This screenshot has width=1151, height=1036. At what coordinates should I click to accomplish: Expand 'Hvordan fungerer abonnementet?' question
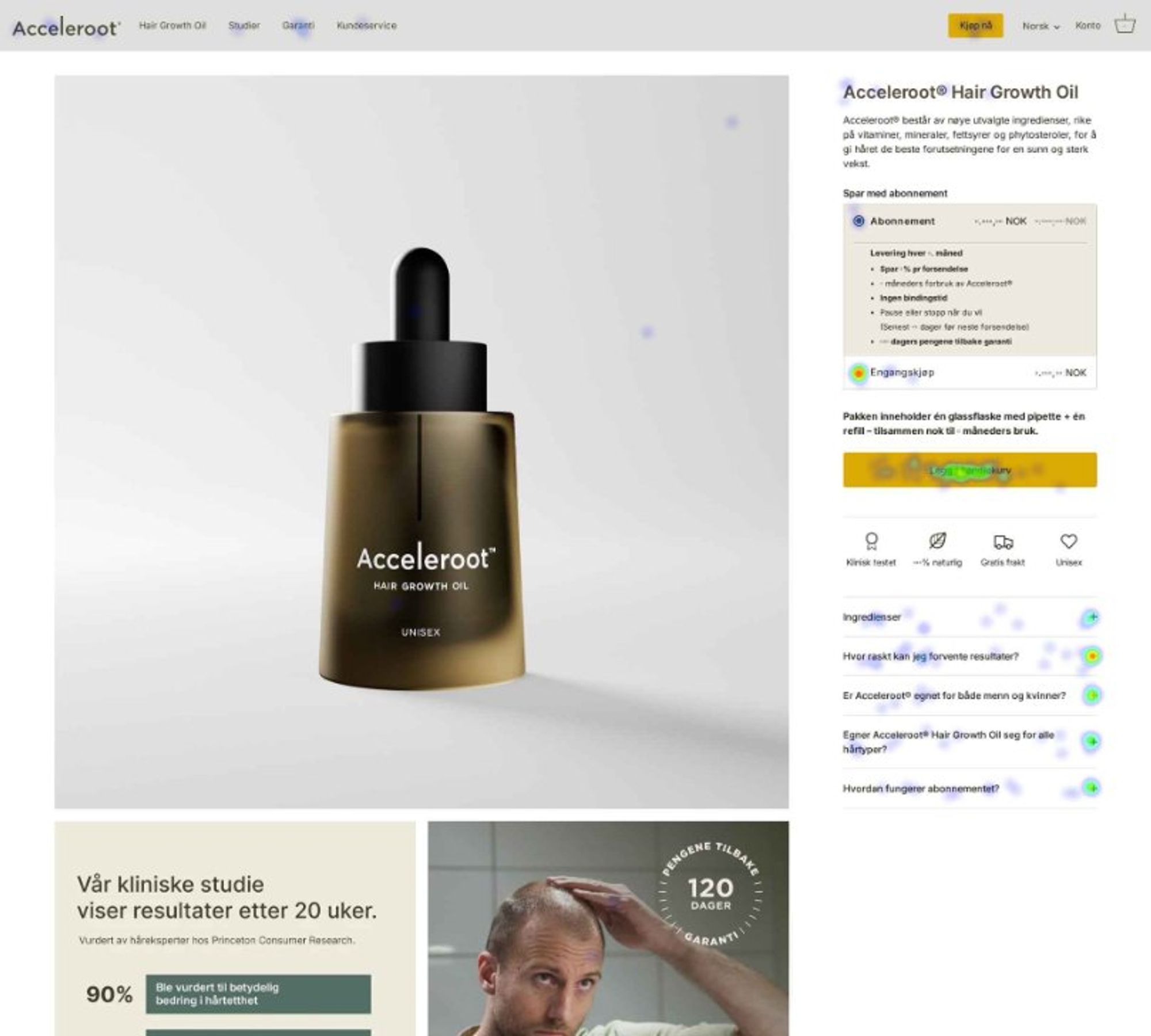pos(970,788)
